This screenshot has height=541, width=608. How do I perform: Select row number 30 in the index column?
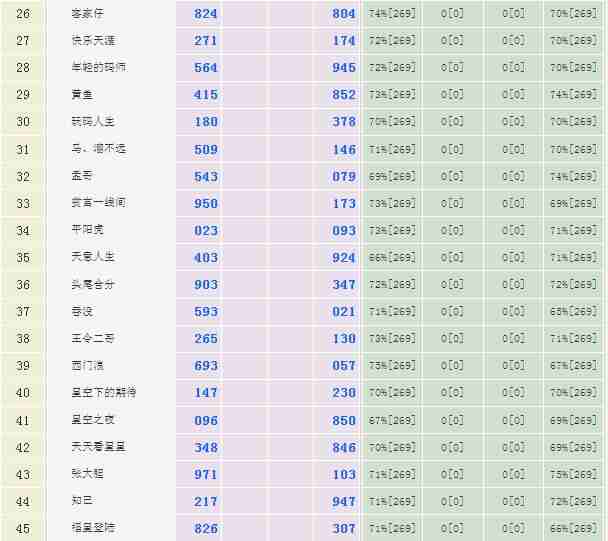click(23, 122)
